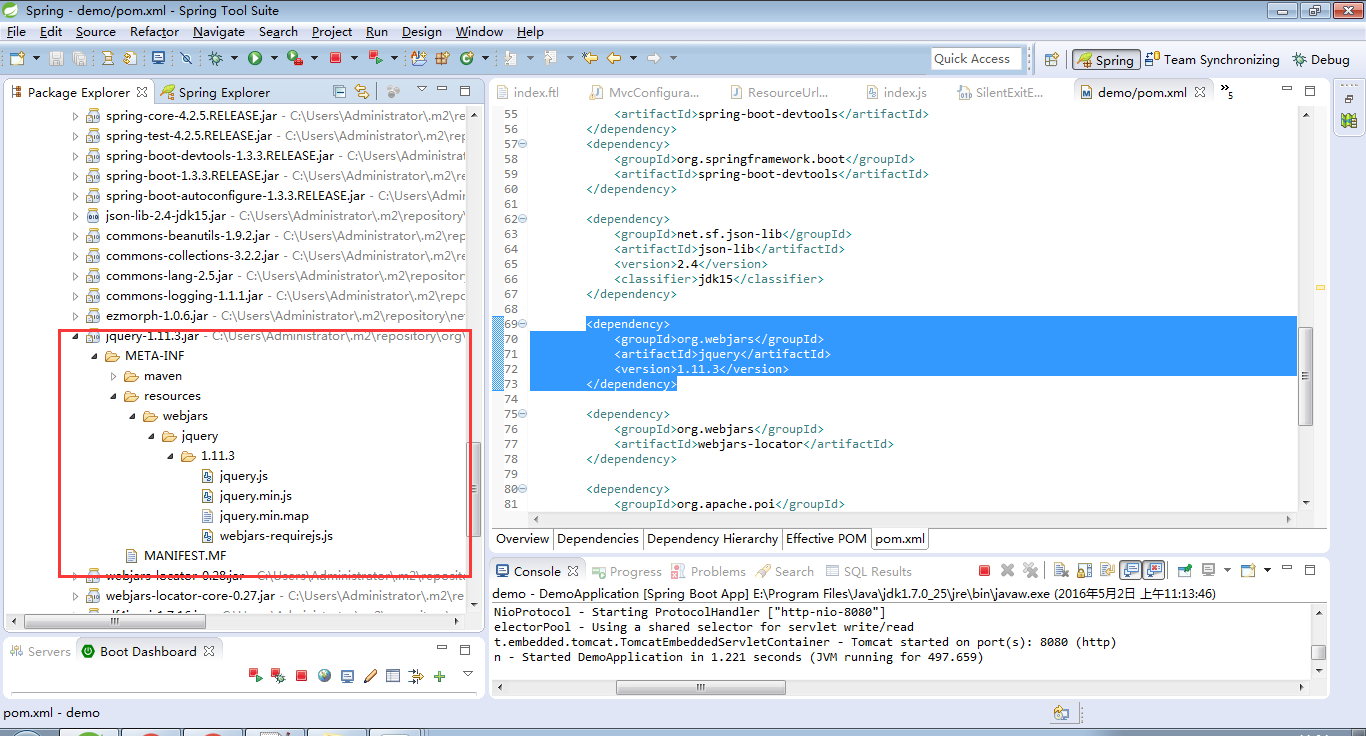Collapse the jquery-1.11.3.jar tree node
This screenshot has height=736, width=1366.
(x=75, y=336)
